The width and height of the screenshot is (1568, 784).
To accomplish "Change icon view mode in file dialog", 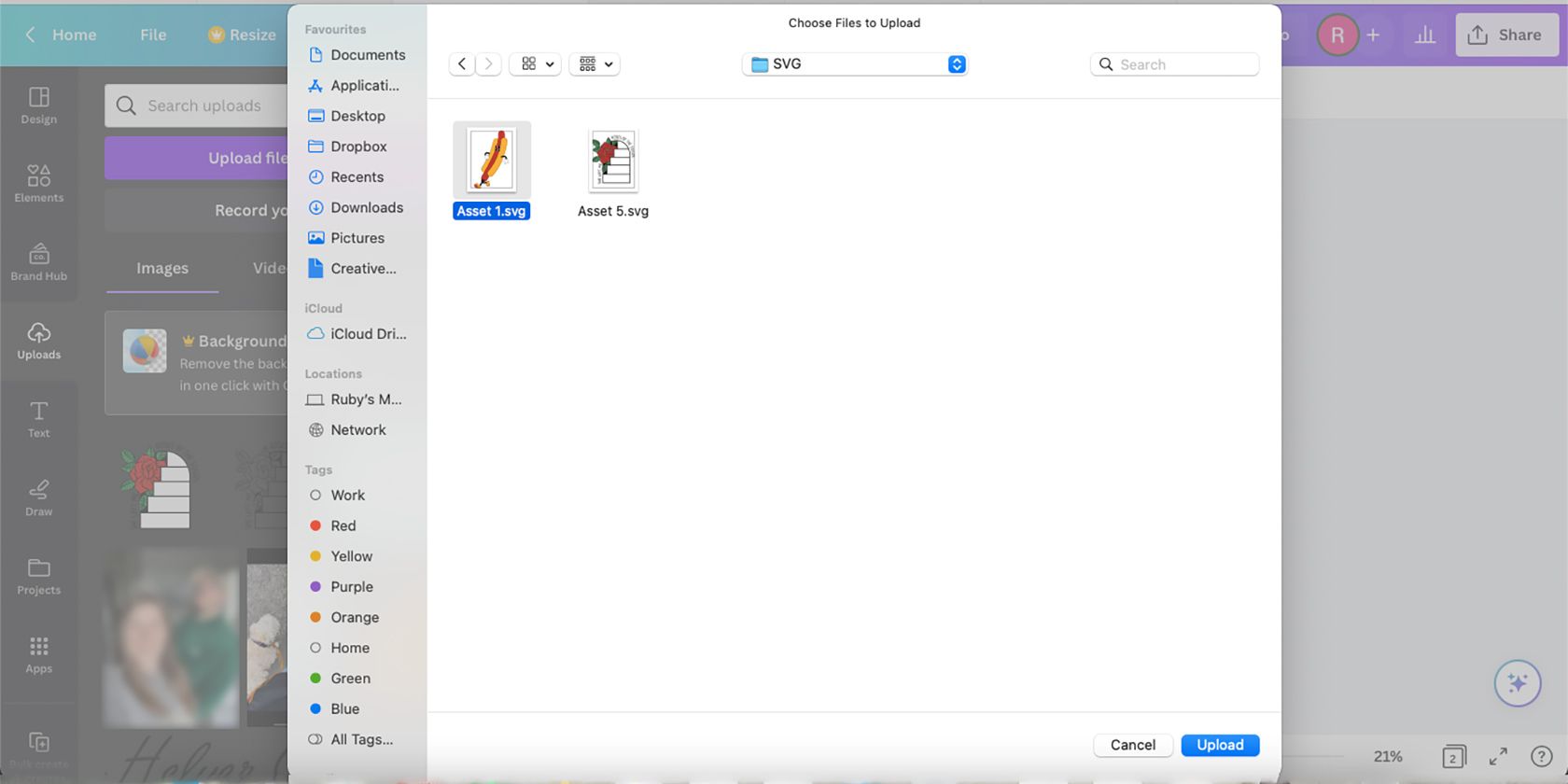I will (x=535, y=63).
